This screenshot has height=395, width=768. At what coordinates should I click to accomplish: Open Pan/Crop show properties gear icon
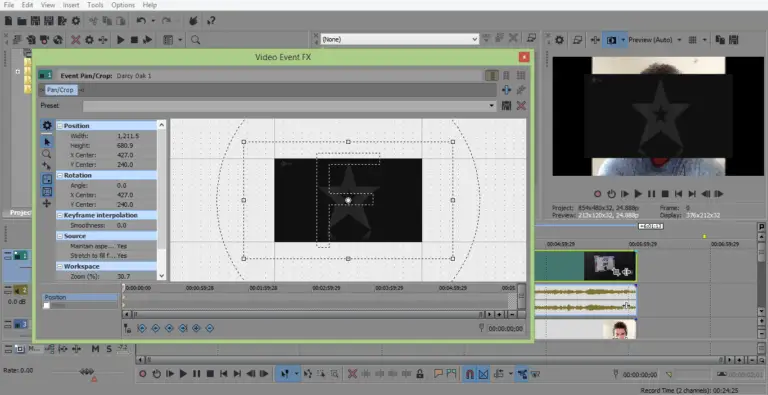[x=47, y=125]
